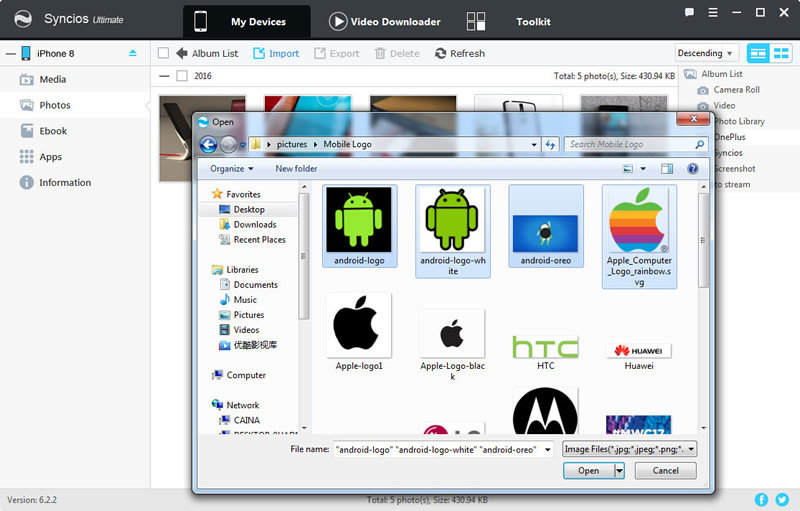Open the hamburger menu icon
800x511 pixels.
pos(713,13)
